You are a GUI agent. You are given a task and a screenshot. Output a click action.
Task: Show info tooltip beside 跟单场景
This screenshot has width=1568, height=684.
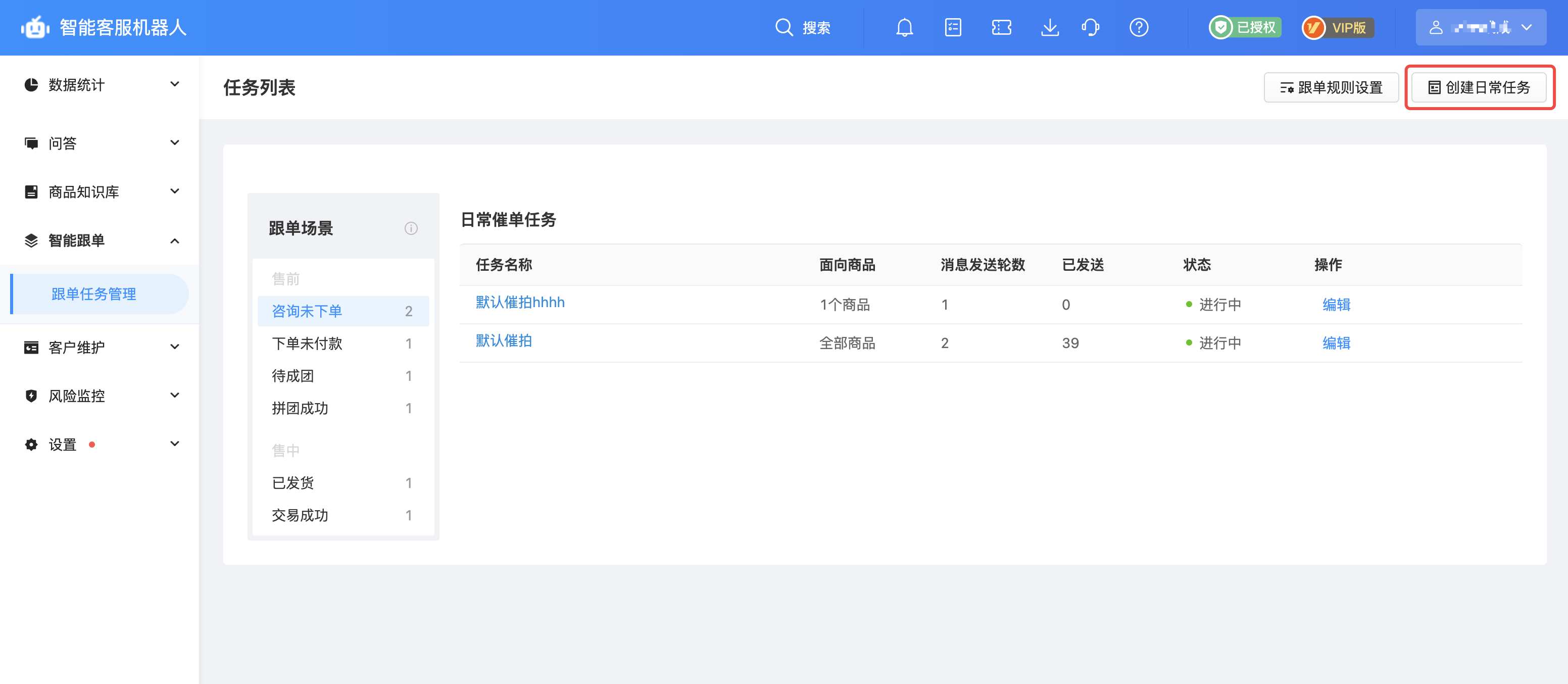[411, 228]
